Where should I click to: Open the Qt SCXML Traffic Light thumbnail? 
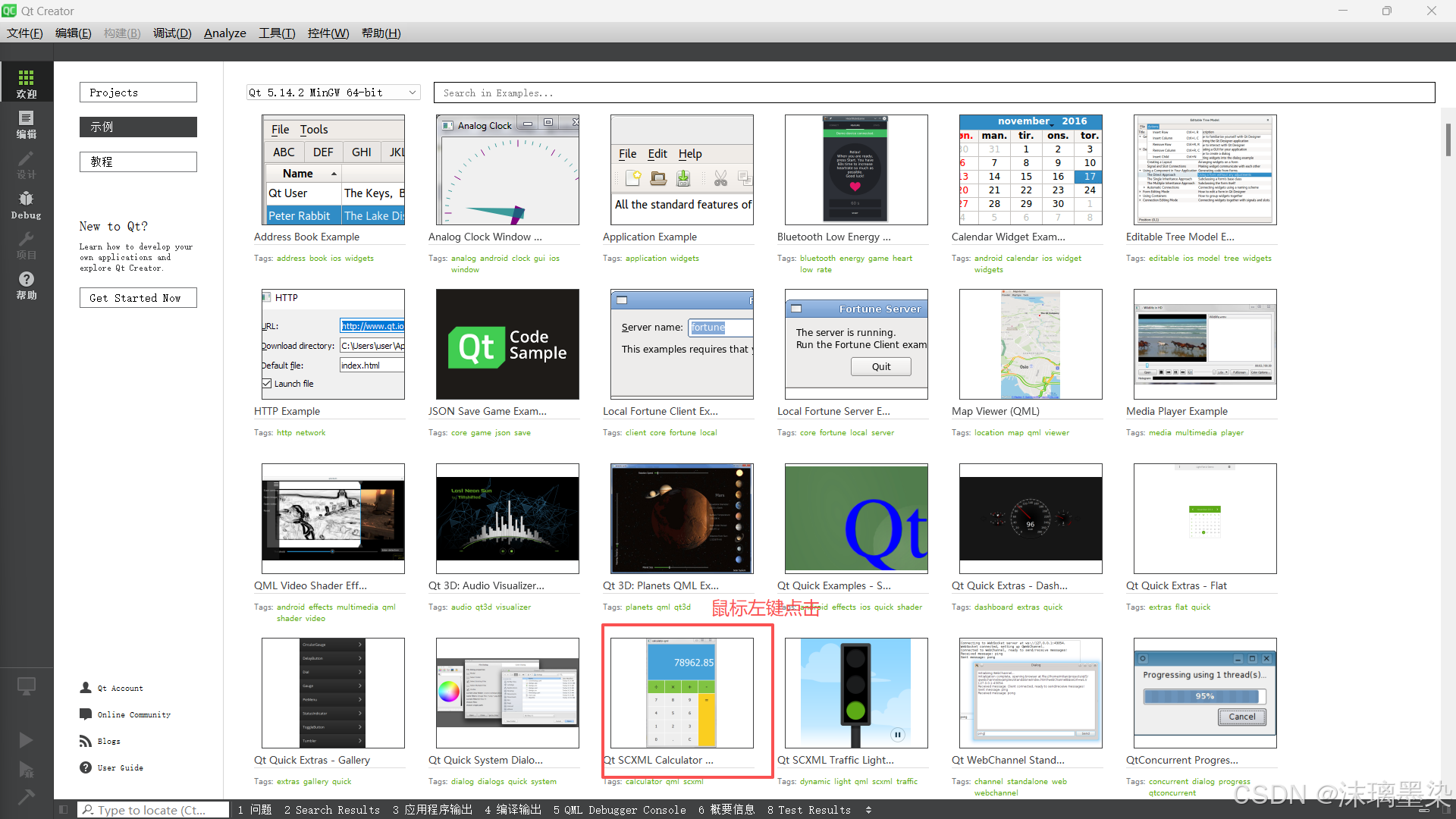[x=856, y=693]
